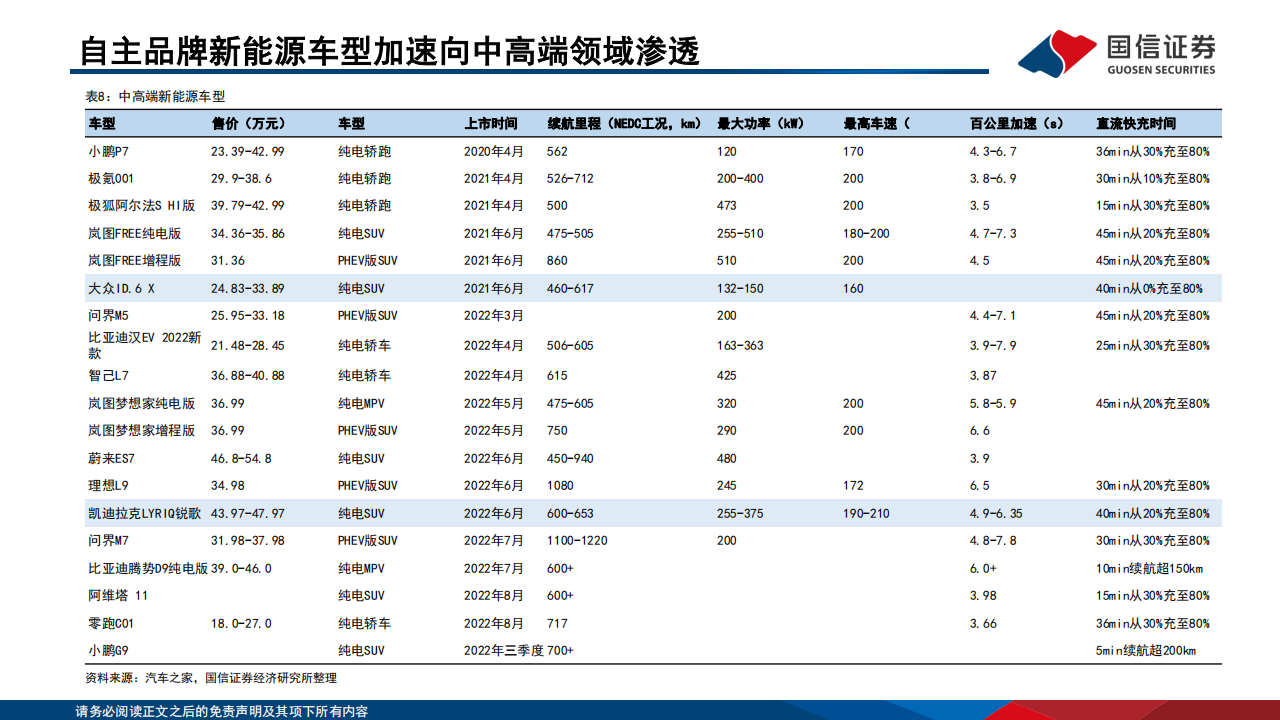Screen dimensions: 1280x720
Task: Select the 蔚来ES7 cell
Action: 112,459
